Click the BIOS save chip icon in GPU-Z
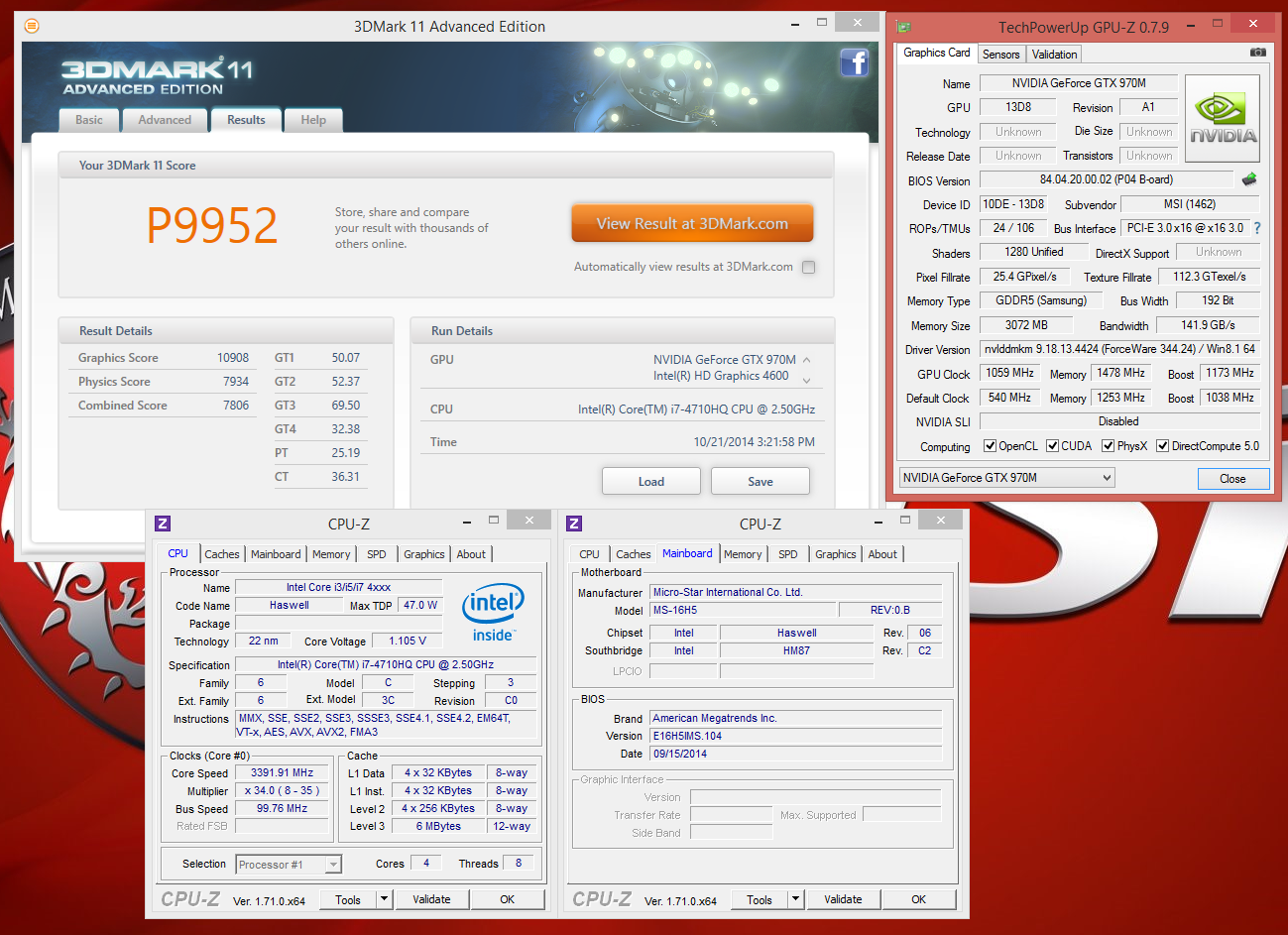 click(x=1249, y=179)
